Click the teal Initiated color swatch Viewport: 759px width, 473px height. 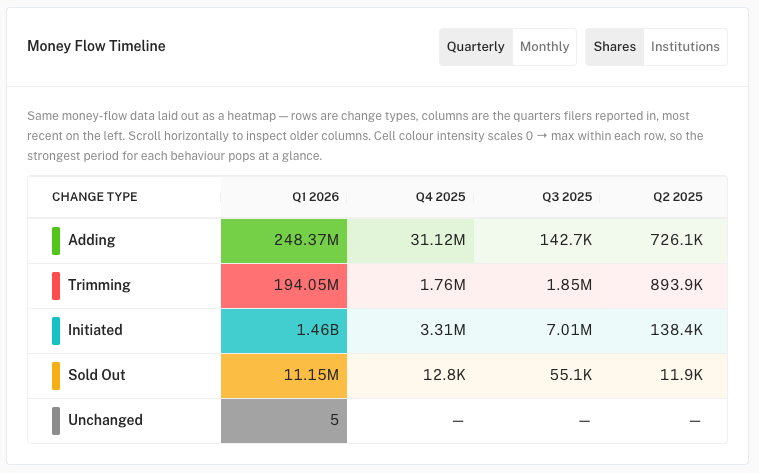[x=56, y=331]
